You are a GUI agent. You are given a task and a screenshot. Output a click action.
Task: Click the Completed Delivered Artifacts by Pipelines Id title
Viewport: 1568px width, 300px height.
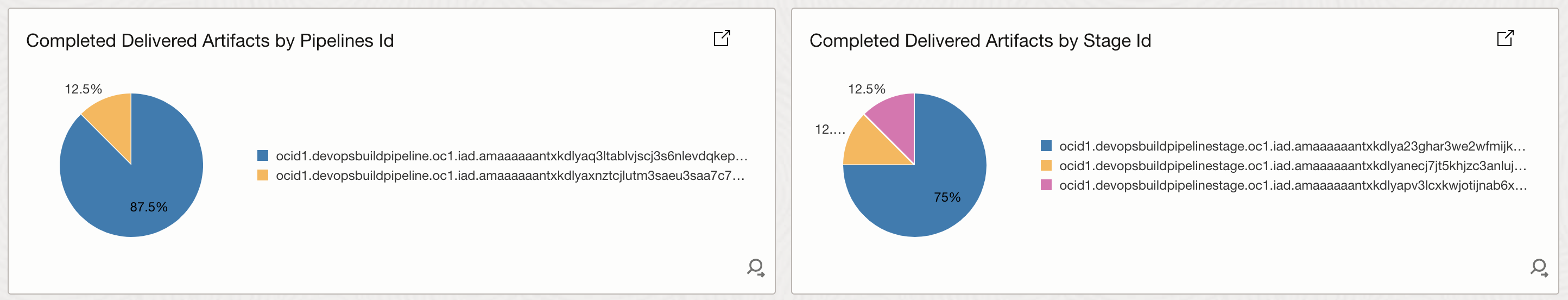[210, 41]
